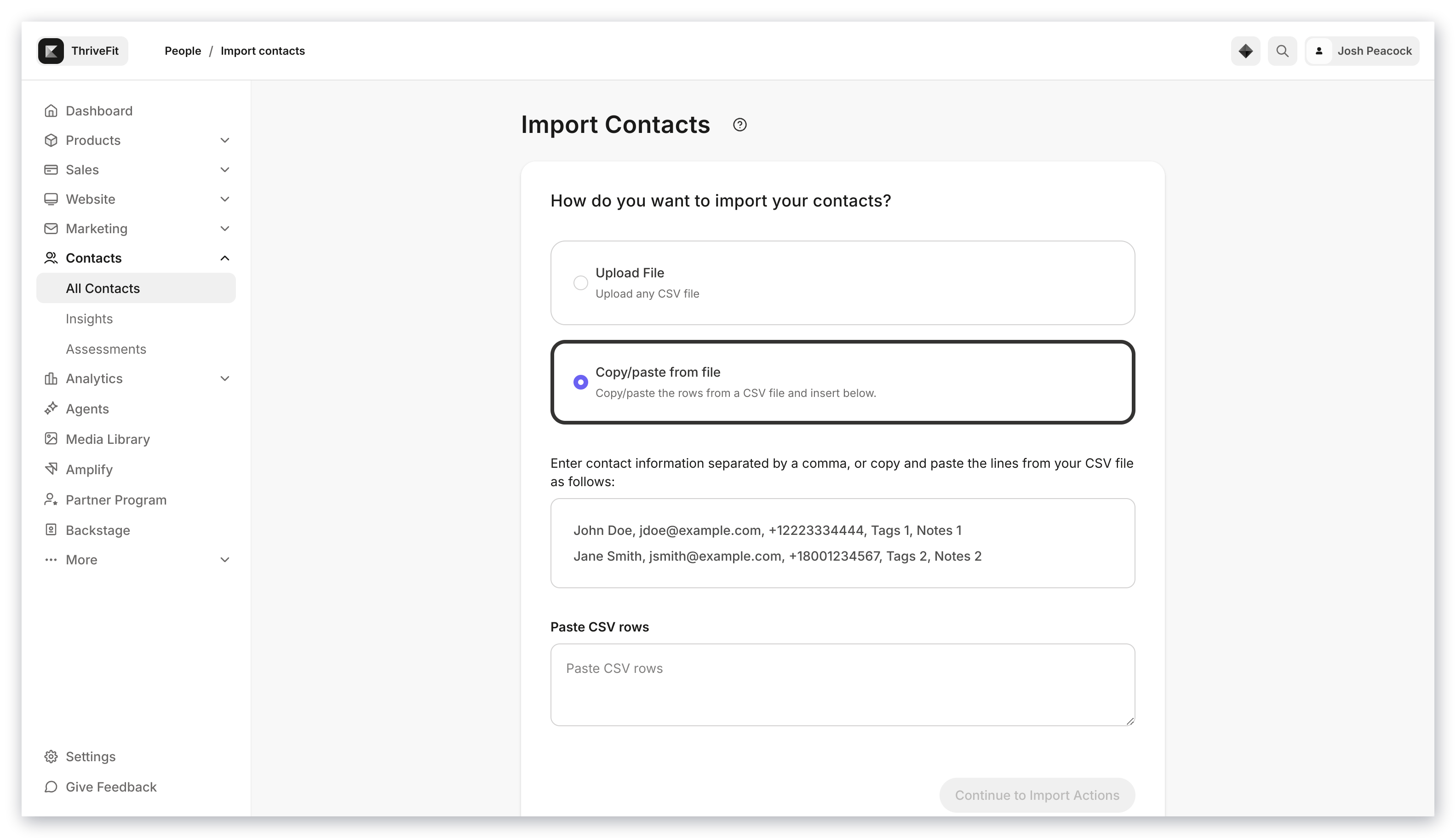Screen dimensions: 1456x838
Task: Open Dashboard in the sidebar
Action: point(136,110)
